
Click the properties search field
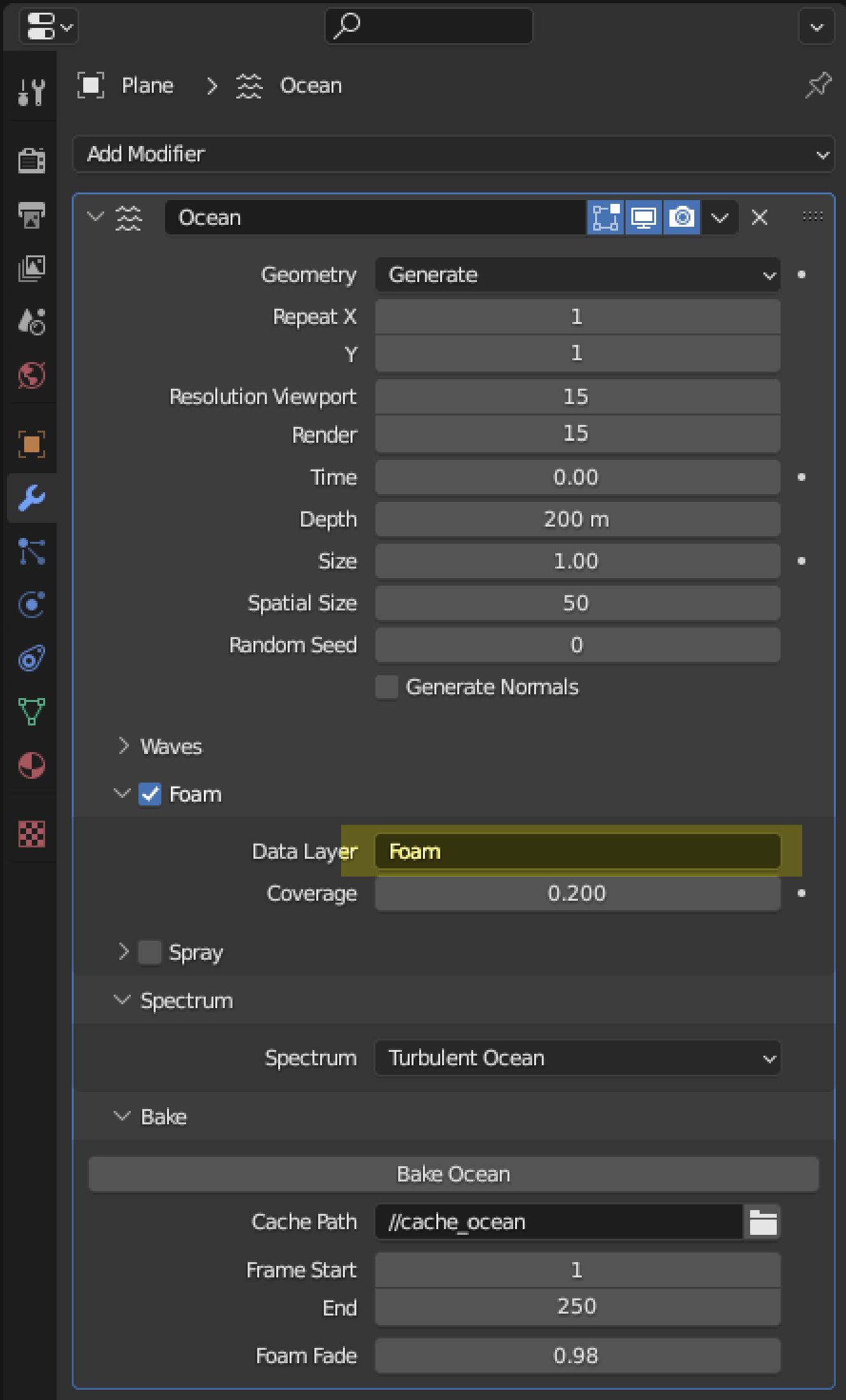429,27
